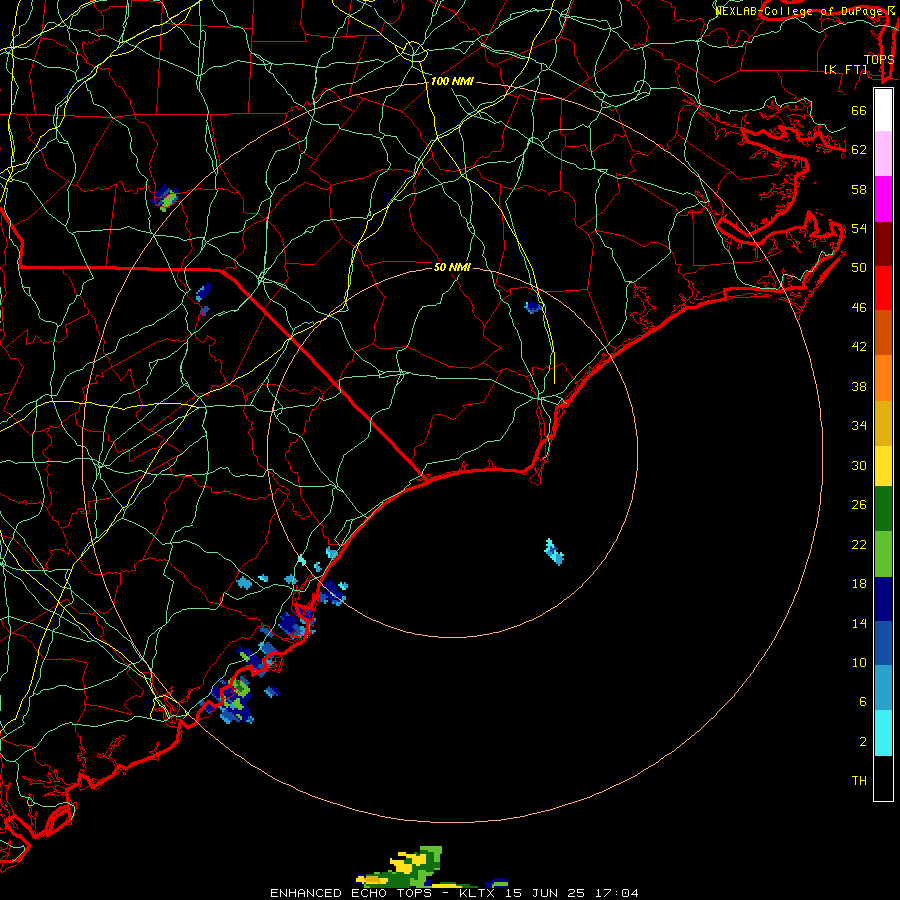
Task: Click the TOPS legend title
Action: tap(879, 60)
